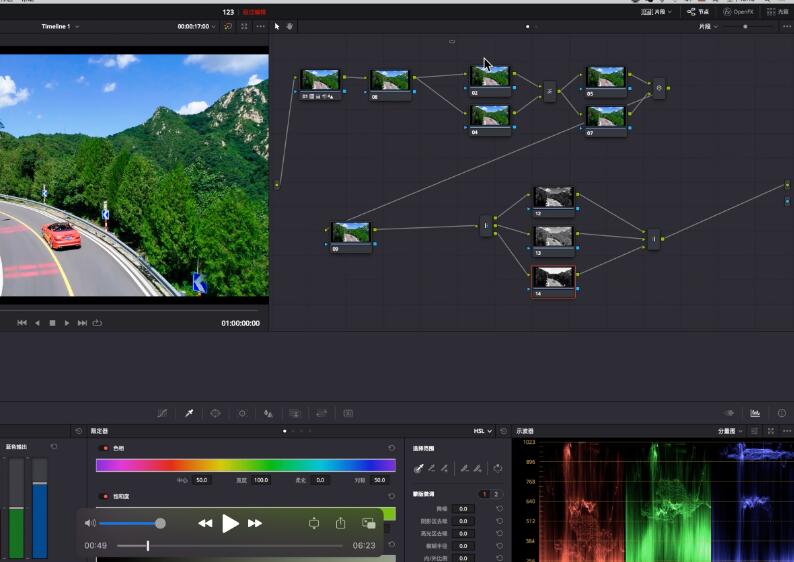Screen dimensions: 794x562
Task: Open the scopes three-dot options menu
Action: 786,431
